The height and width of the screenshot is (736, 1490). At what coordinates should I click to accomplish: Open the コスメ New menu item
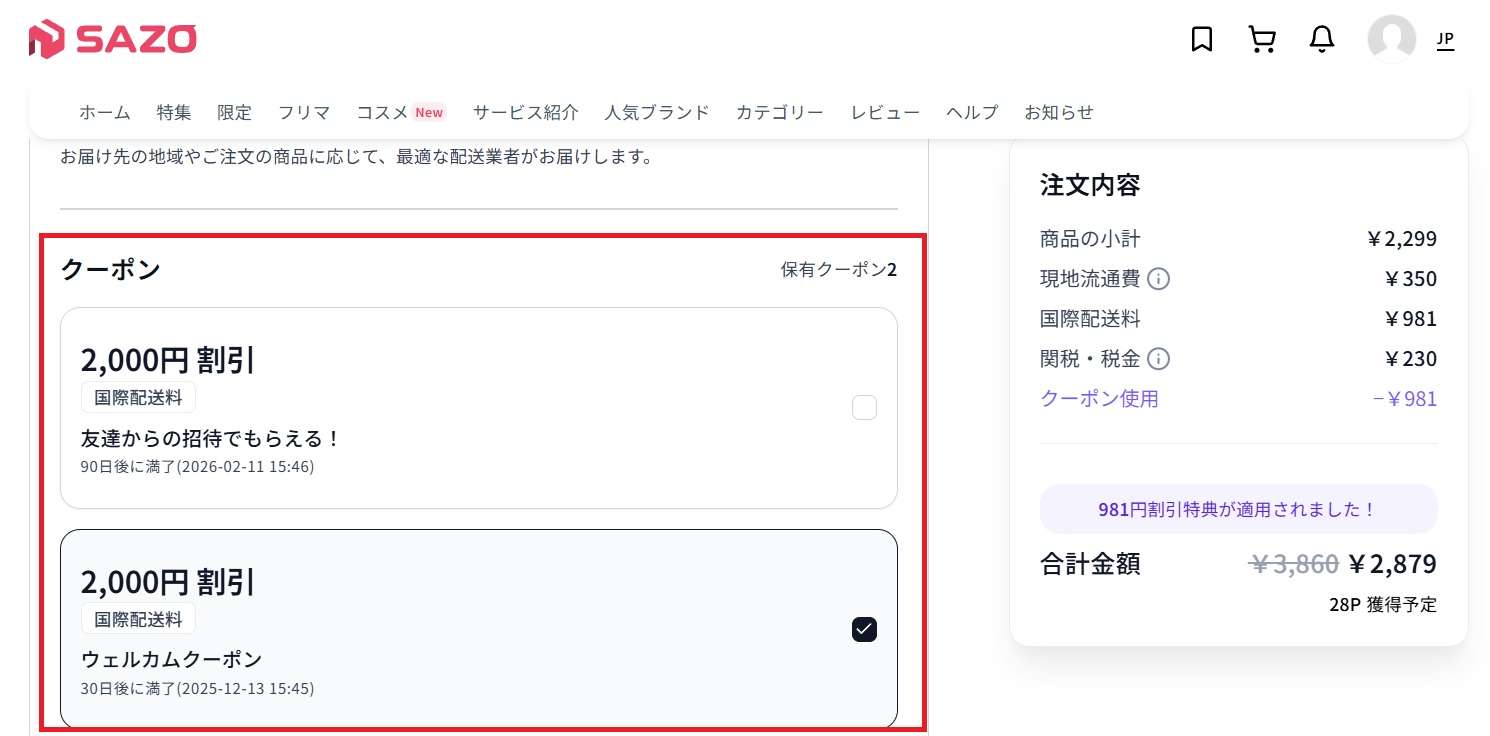pyautogui.click(x=400, y=112)
